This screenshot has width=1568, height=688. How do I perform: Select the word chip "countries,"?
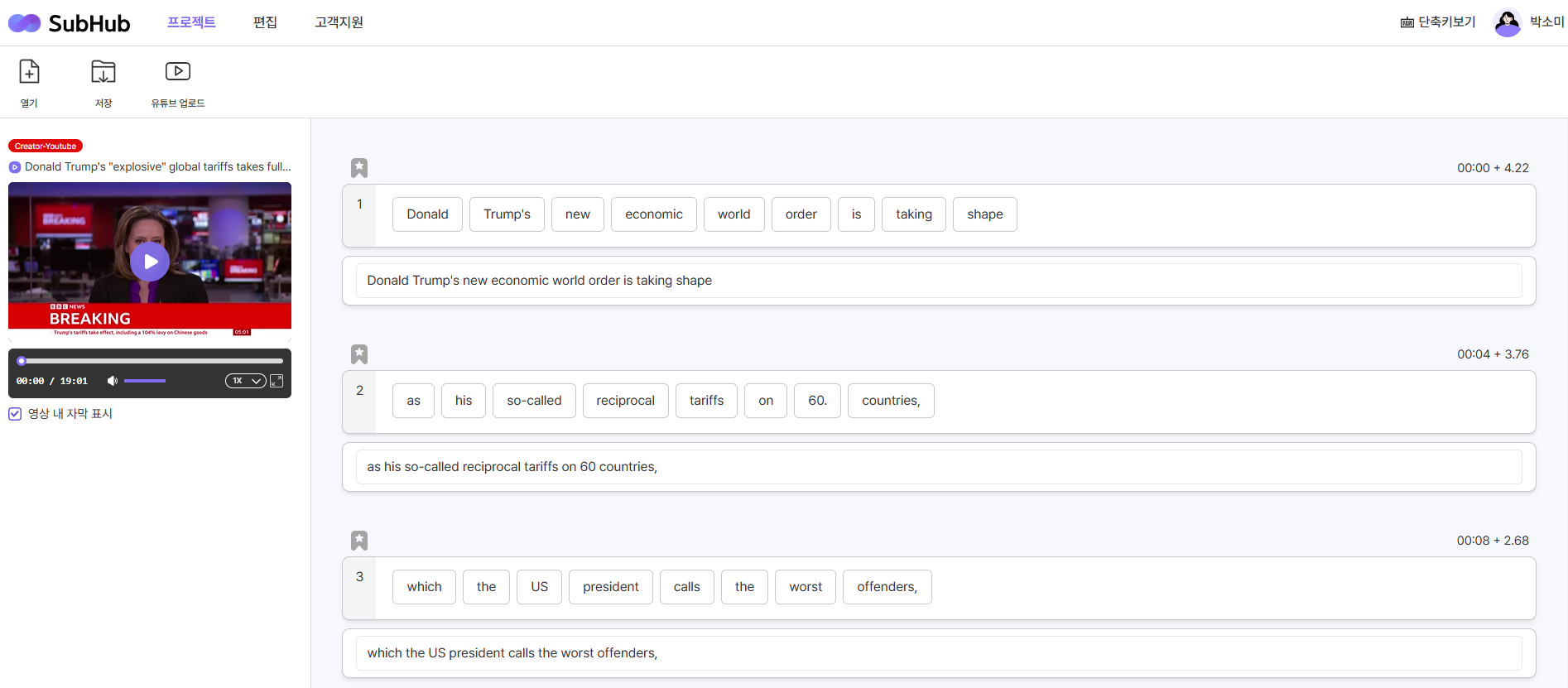(x=891, y=401)
